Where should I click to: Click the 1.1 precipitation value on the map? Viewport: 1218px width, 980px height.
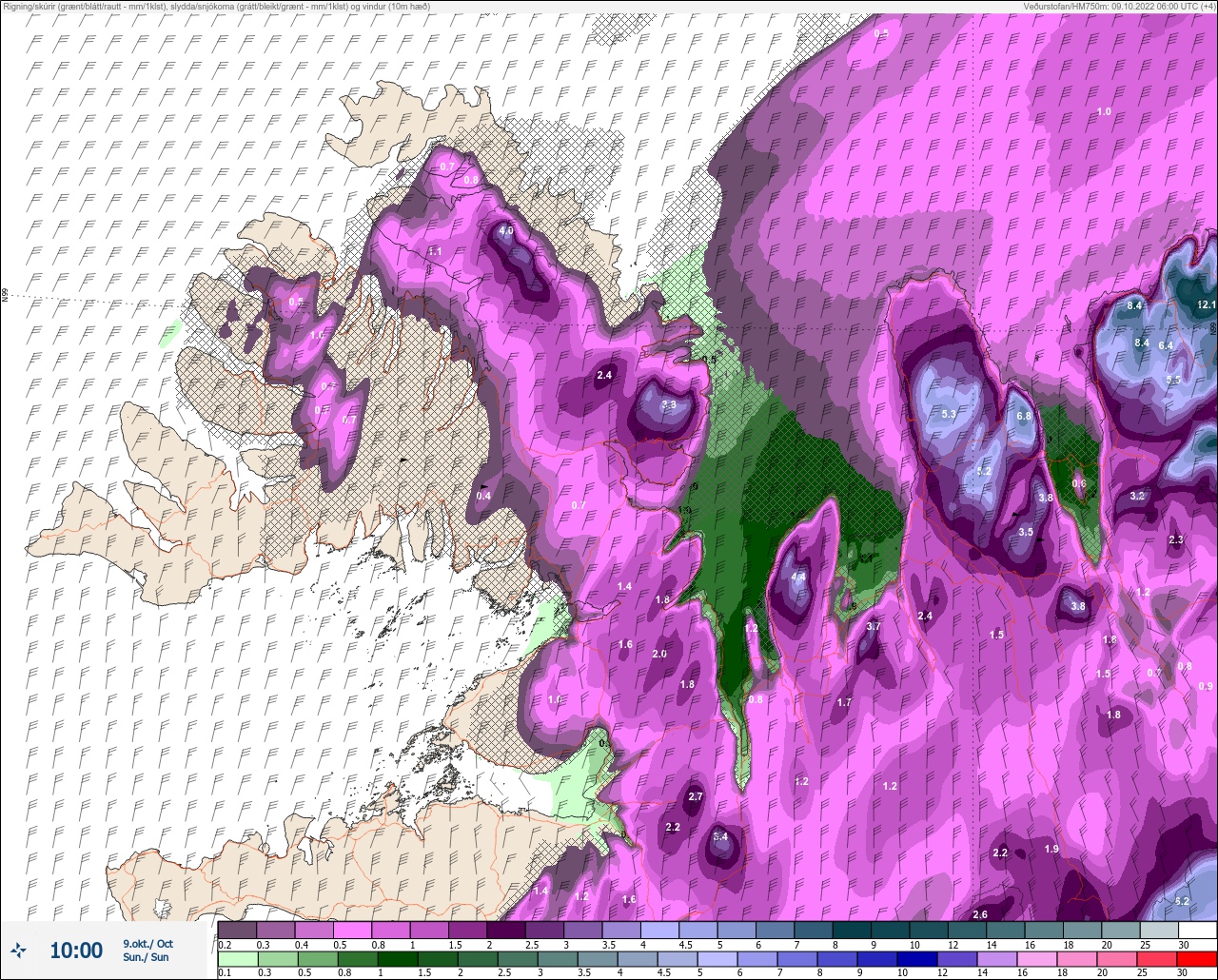pos(435,251)
